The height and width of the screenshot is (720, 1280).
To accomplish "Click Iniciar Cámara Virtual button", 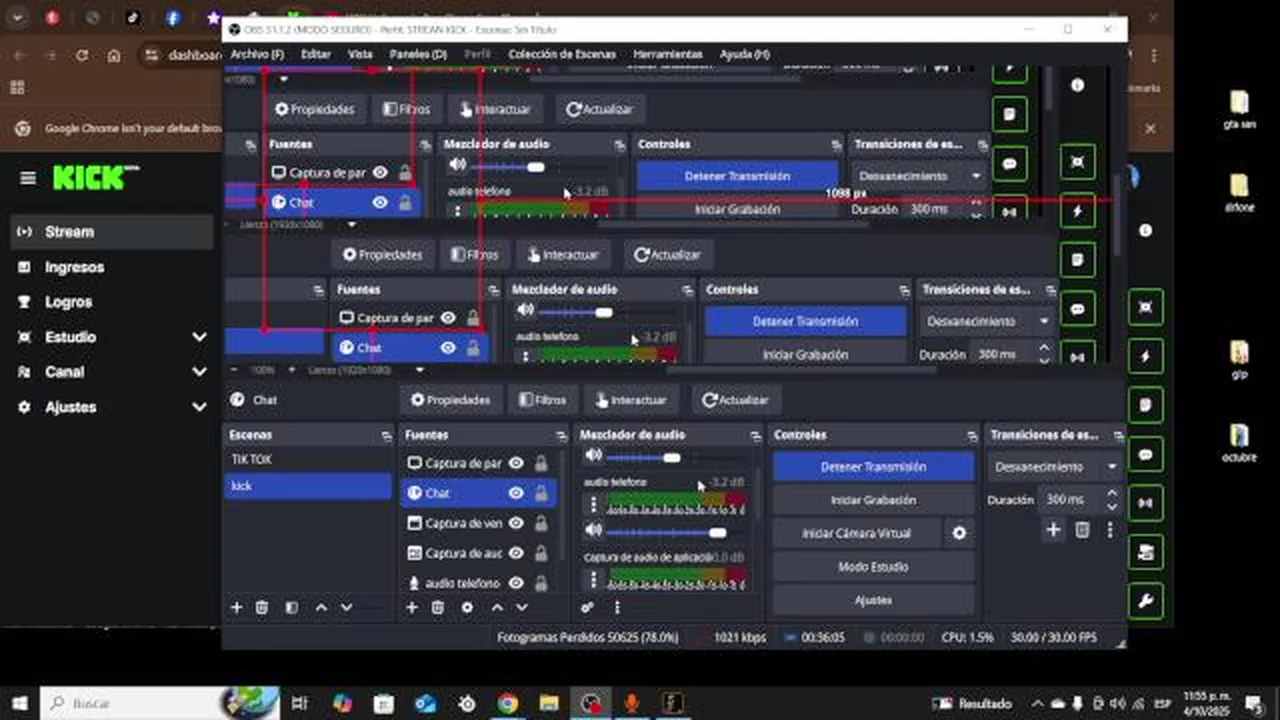I will [x=857, y=533].
